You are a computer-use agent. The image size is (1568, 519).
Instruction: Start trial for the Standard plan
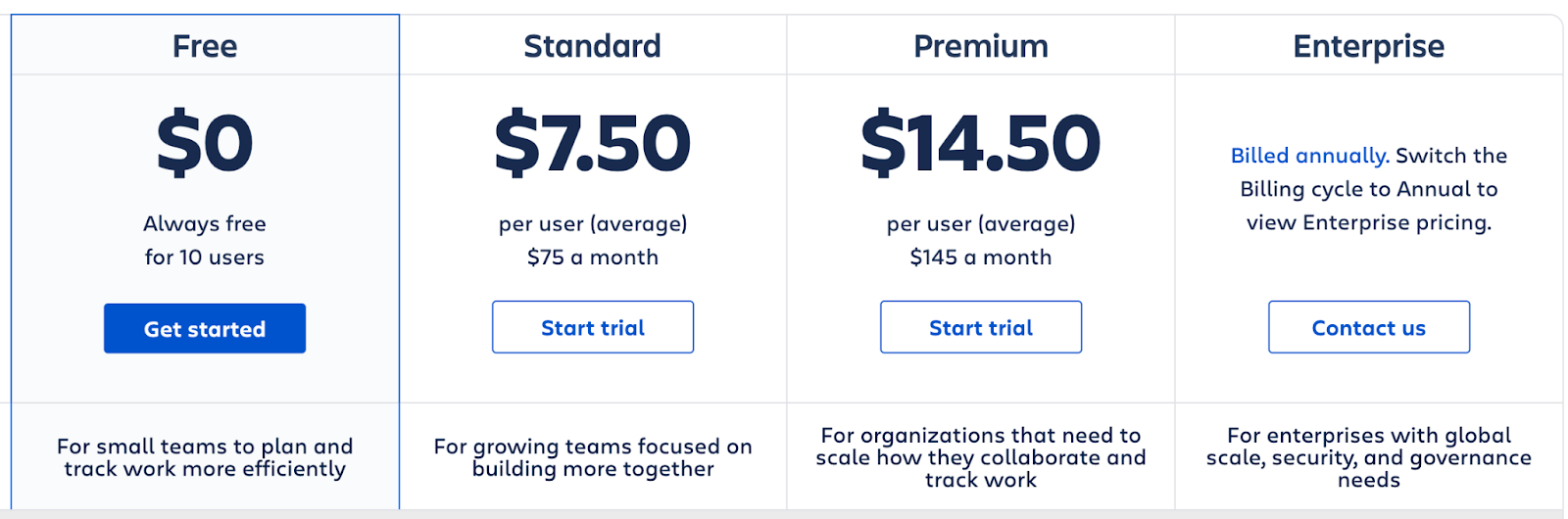coord(593,327)
